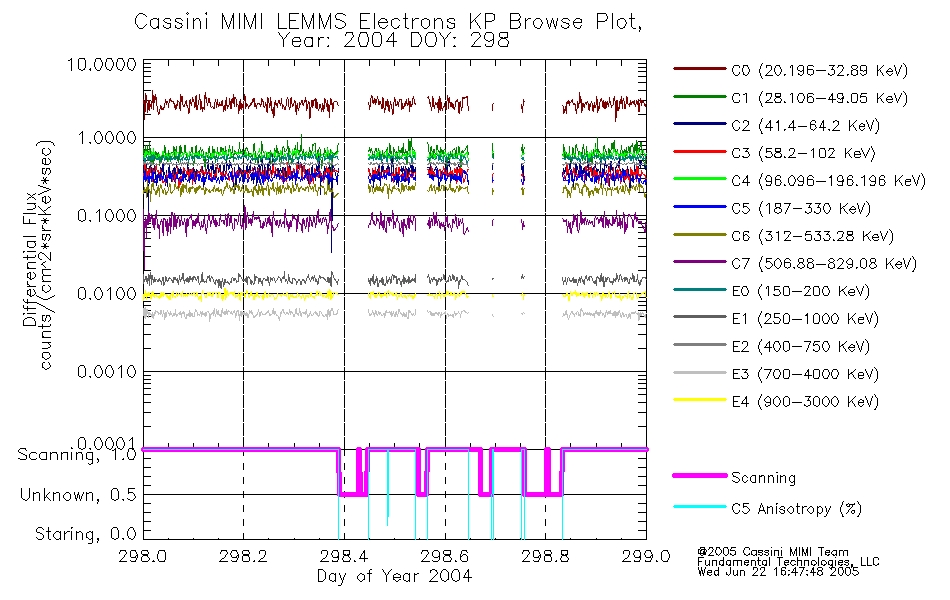This screenshot has height=600, width=950.
Task: Click the dark green C1 legend line swatch
Action: coord(699,96)
